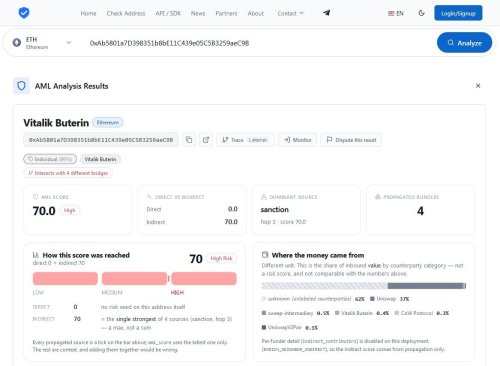Toggle dark mode with the moon icon
Image resolution: width=500 pixels, height=366 pixels.
pyautogui.click(x=421, y=13)
